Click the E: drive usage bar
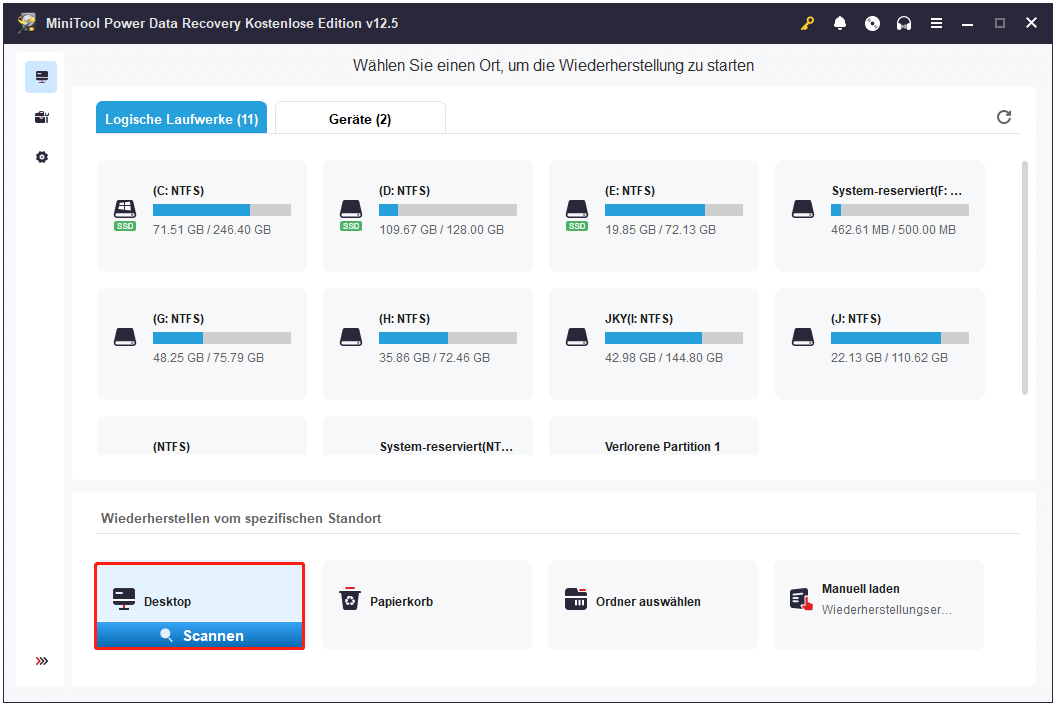The height and width of the screenshot is (706, 1057). pos(673,210)
